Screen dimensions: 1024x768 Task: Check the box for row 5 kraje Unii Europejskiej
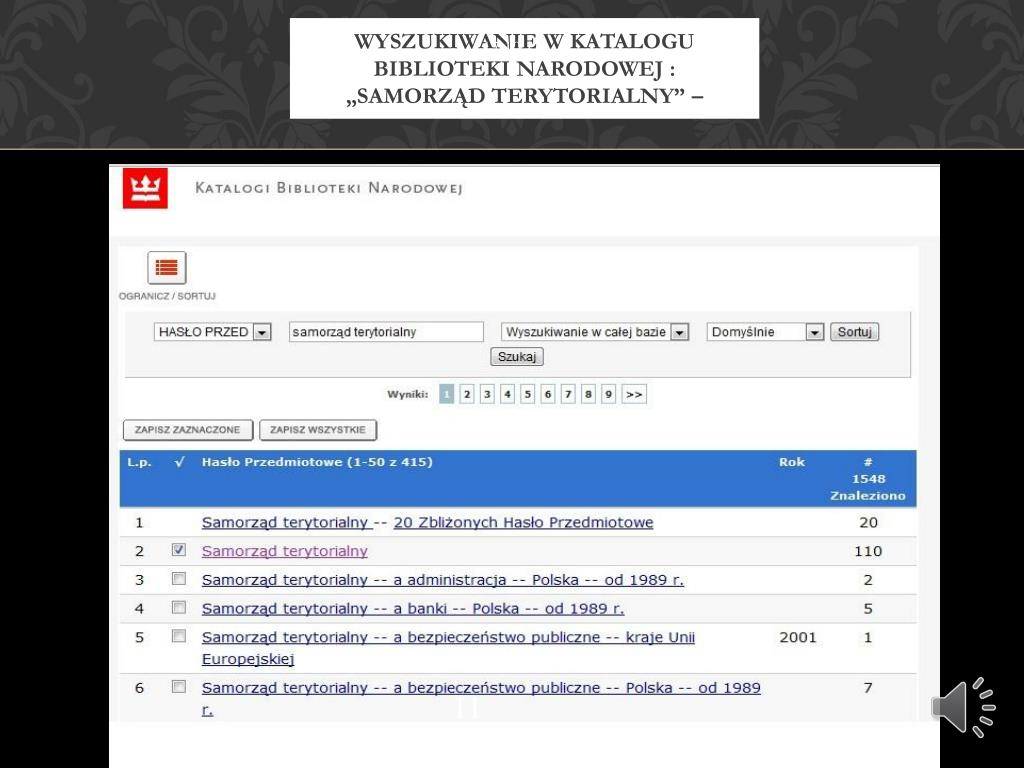[x=178, y=636]
